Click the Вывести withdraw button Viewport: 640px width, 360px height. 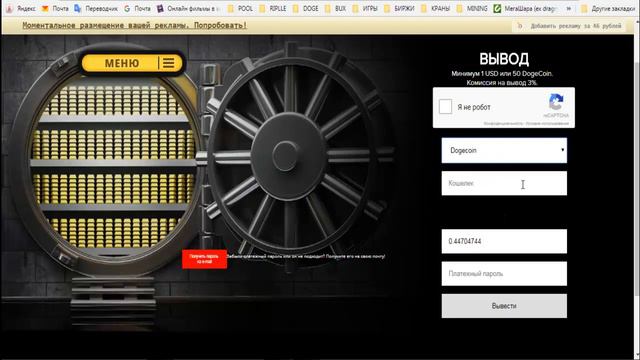(x=504, y=306)
